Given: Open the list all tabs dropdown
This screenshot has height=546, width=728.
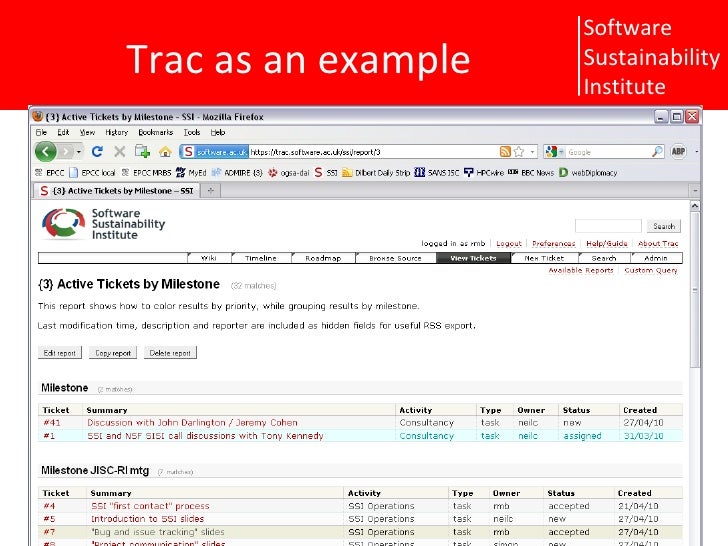Looking at the screenshot, I should tap(695, 191).
